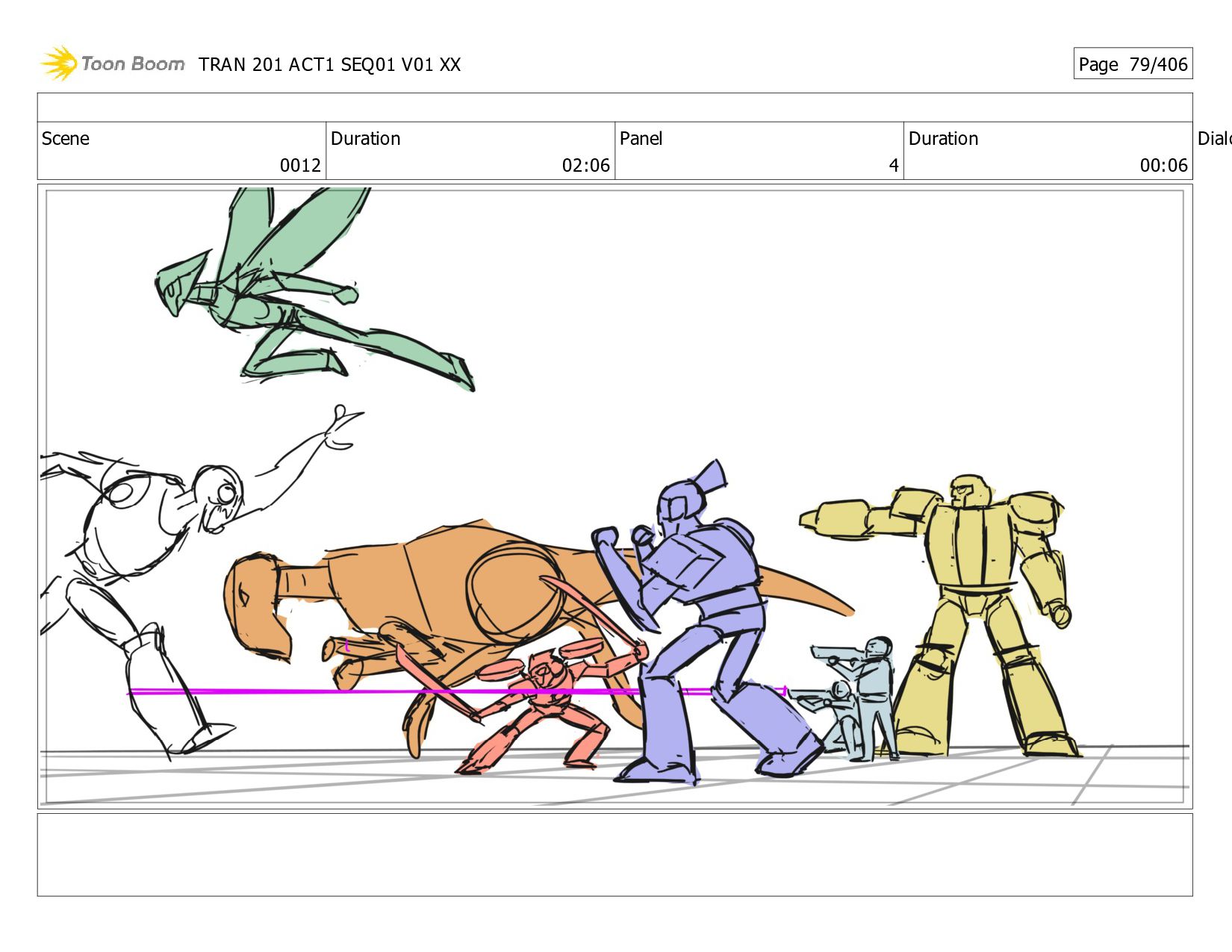This screenshot has width=1232, height=952.
Task: Select scene number 0012
Action: coord(300,165)
